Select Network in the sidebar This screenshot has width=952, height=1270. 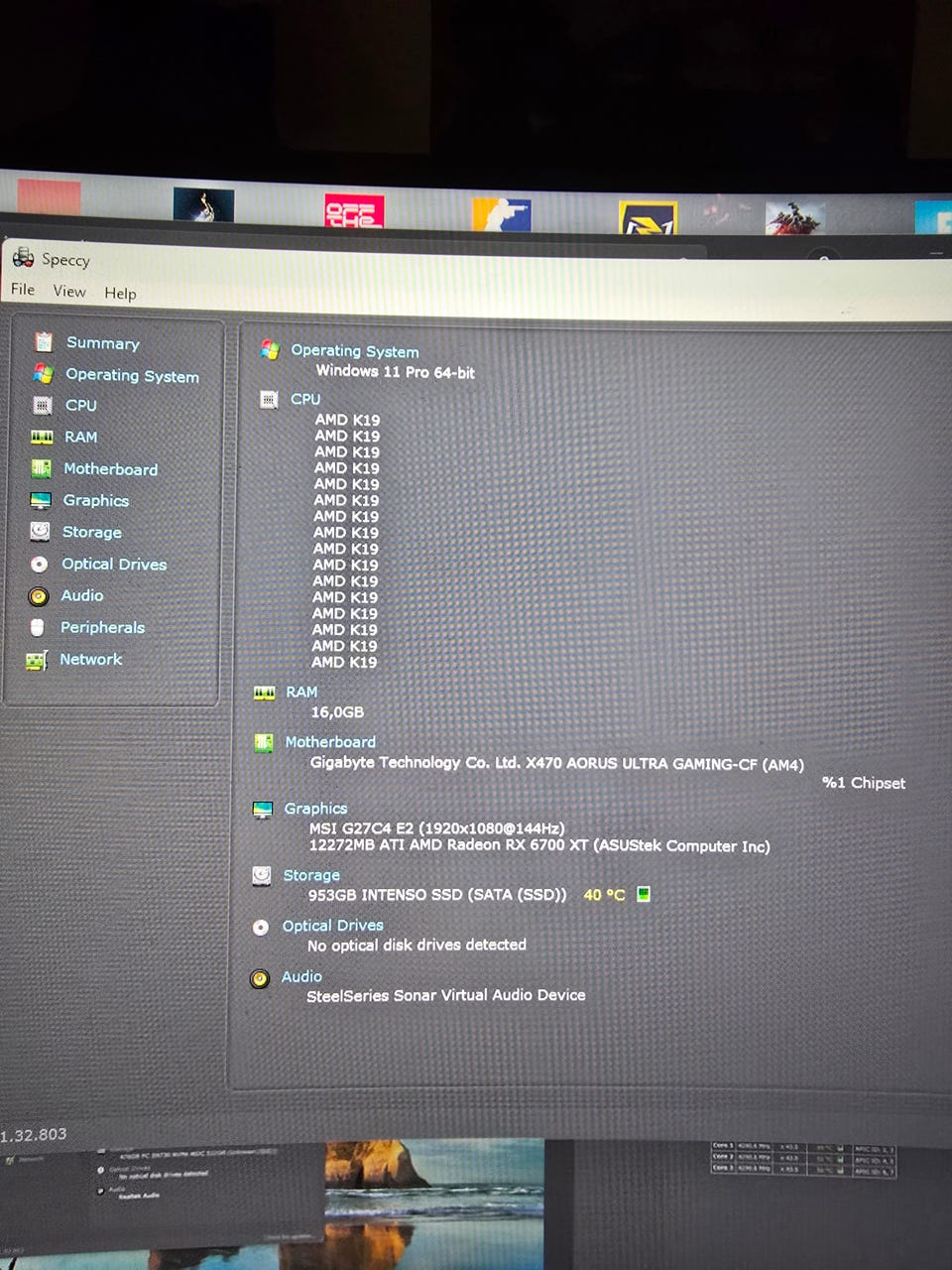[x=91, y=659]
